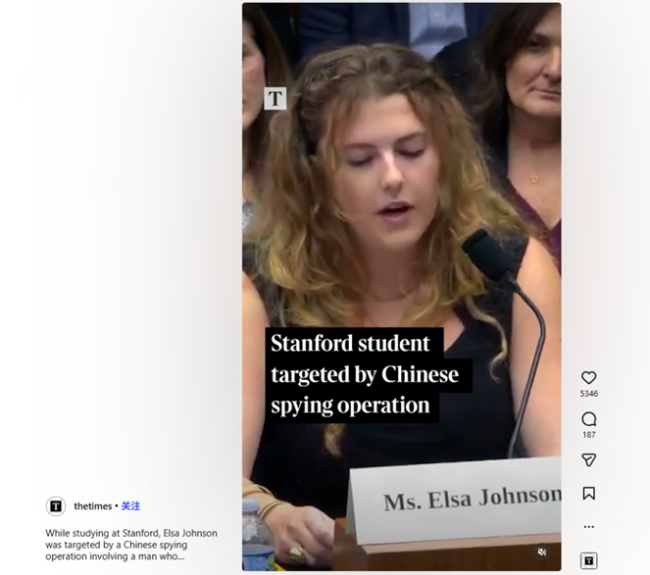The width and height of the screenshot is (650, 575).
Task: Follow thetimes using the blue 关注 button
Action: 131,506
